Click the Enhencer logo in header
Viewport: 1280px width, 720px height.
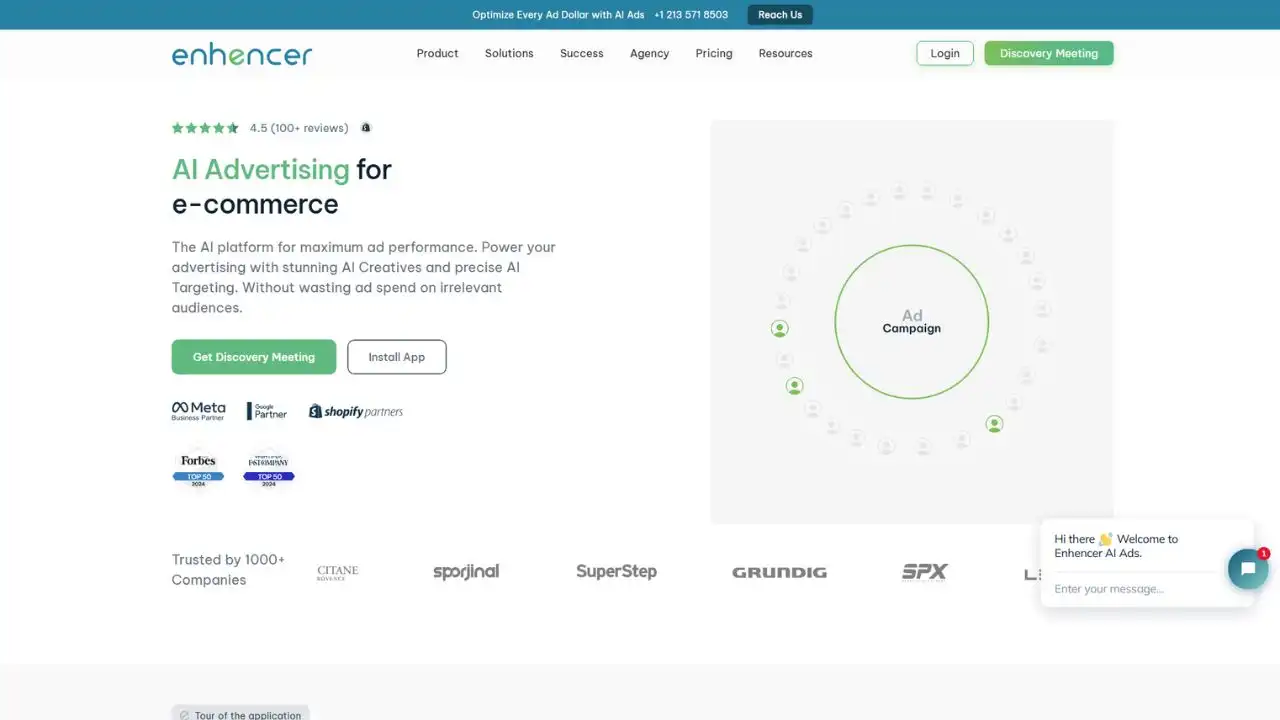pos(242,54)
